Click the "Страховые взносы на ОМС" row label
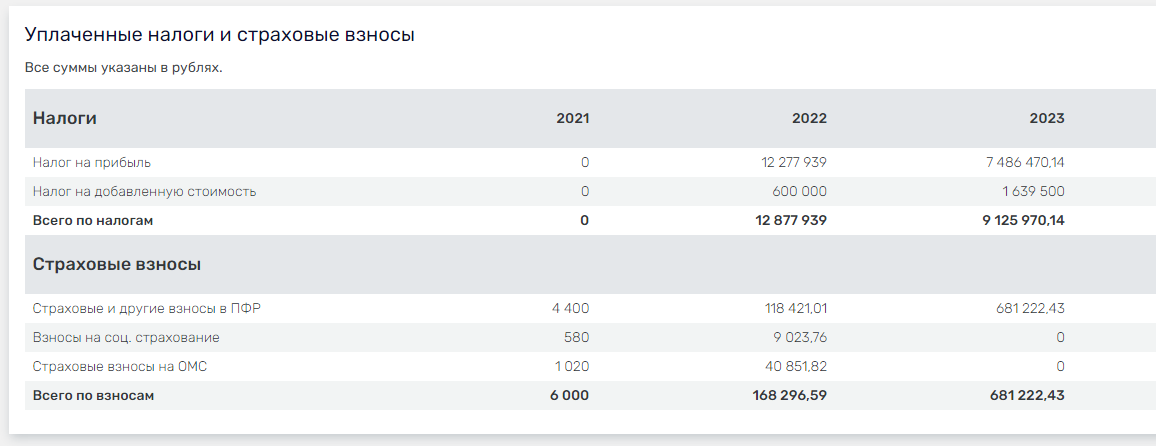 [120, 366]
